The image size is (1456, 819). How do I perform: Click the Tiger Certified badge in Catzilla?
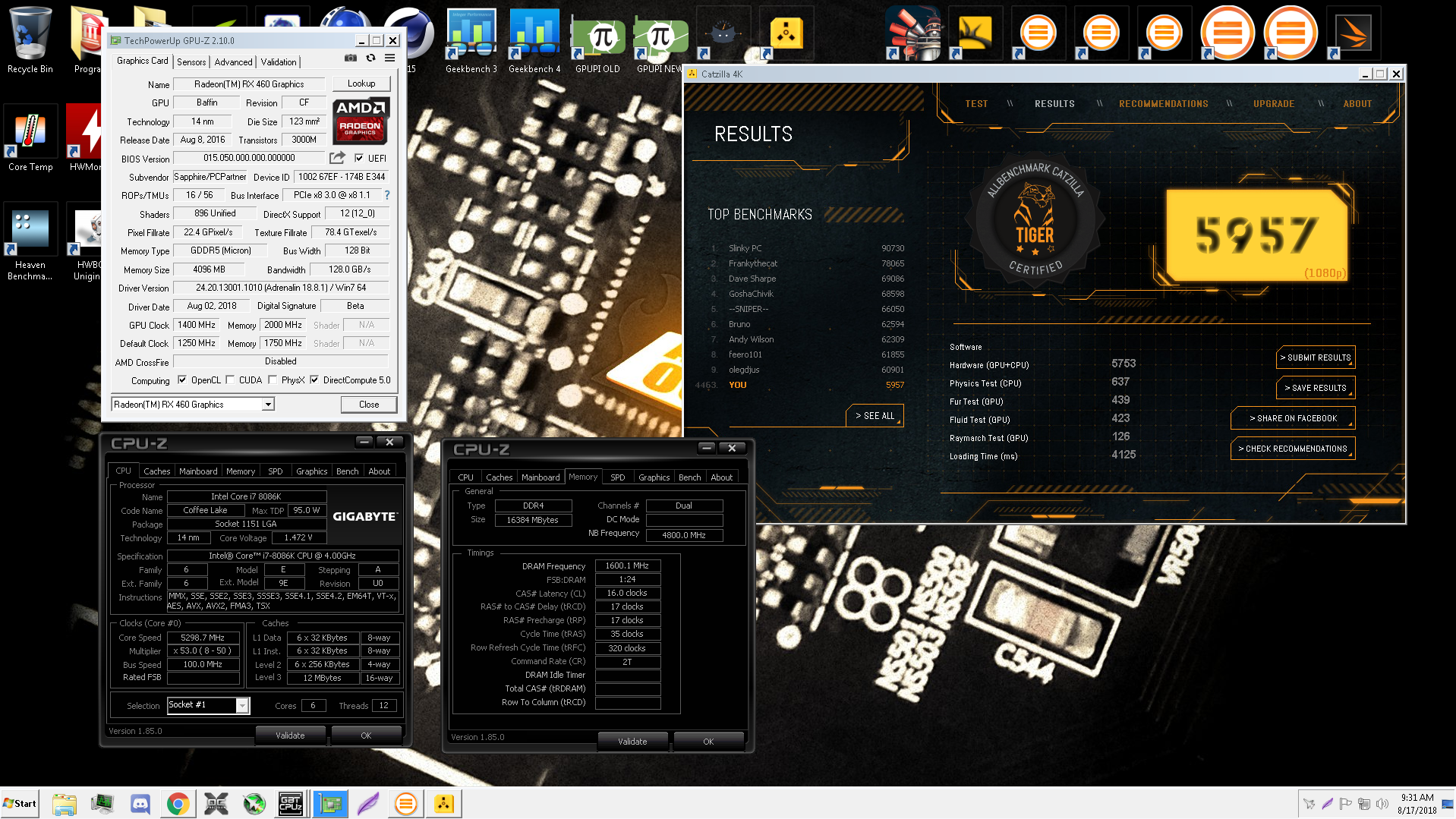tap(1035, 221)
